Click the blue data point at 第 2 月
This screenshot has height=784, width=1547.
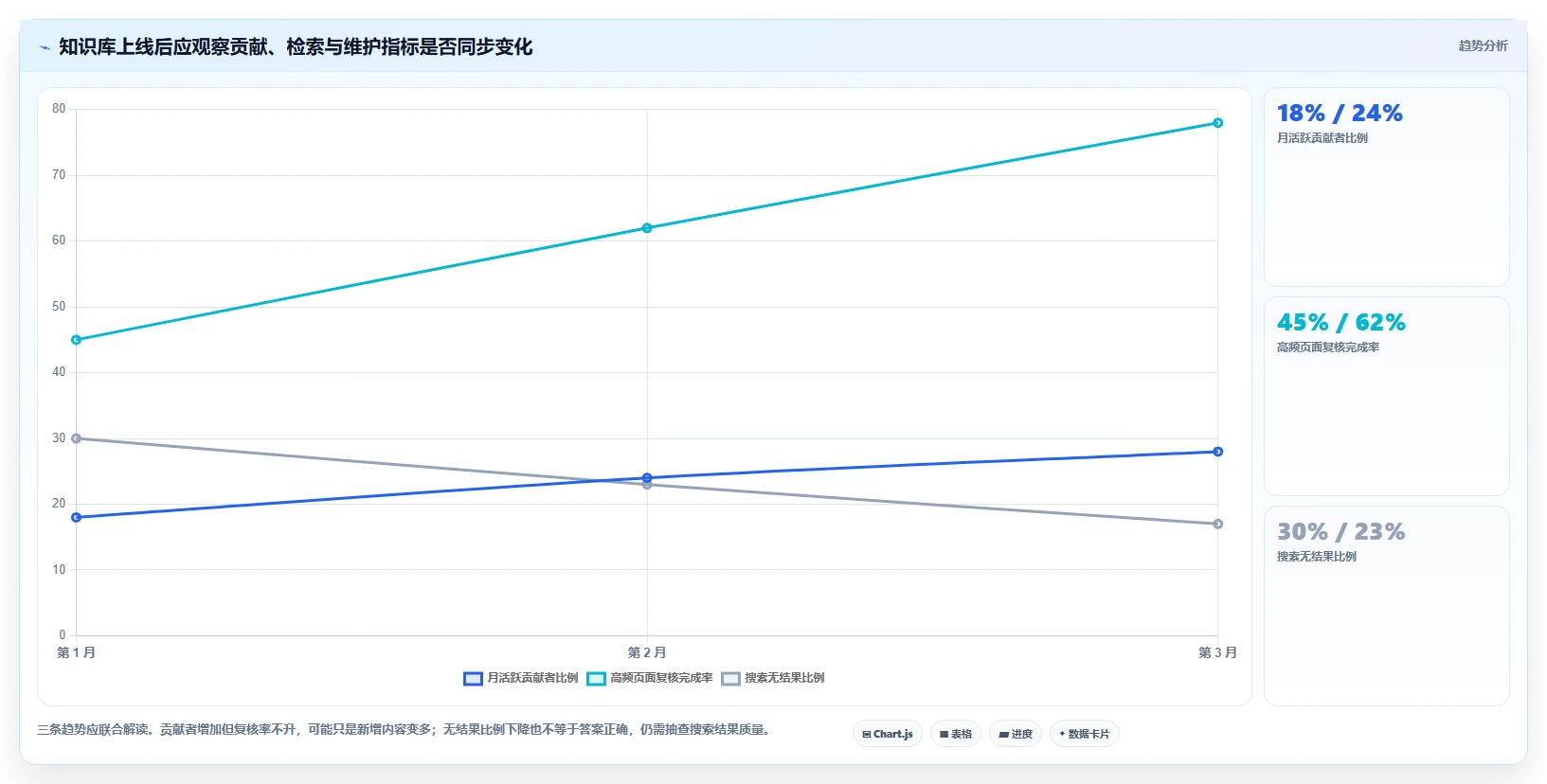pyautogui.click(x=647, y=478)
